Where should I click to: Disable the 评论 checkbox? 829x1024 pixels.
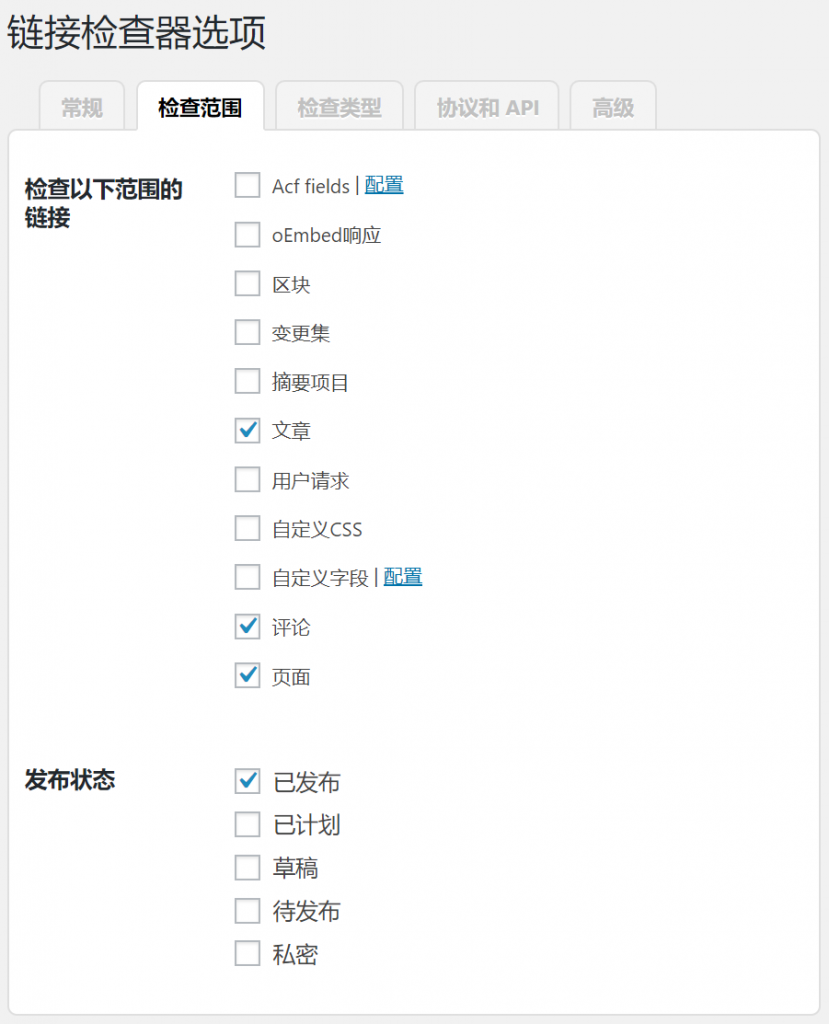(247, 627)
